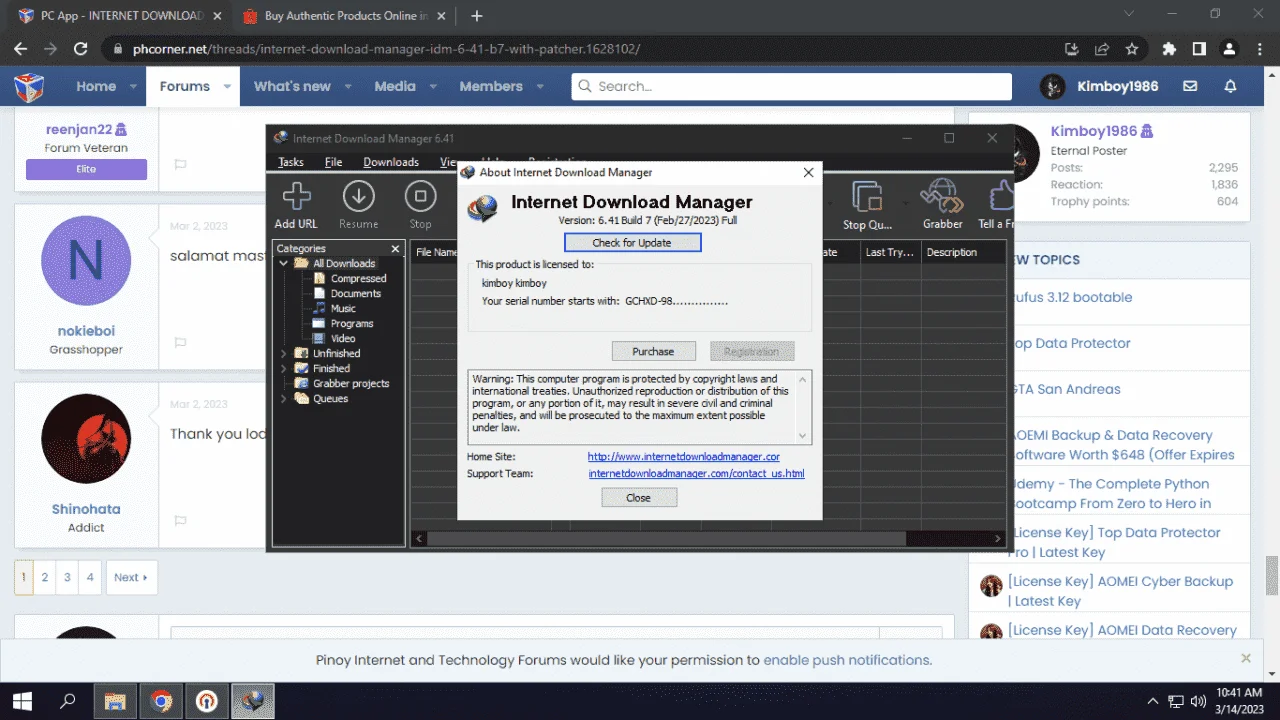Image resolution: width=1280 pixels, height=720 pixels.
Task: Click the IDM horizontal scrollbar thumb
Action: pyautogui.click(x=666, y=538)
